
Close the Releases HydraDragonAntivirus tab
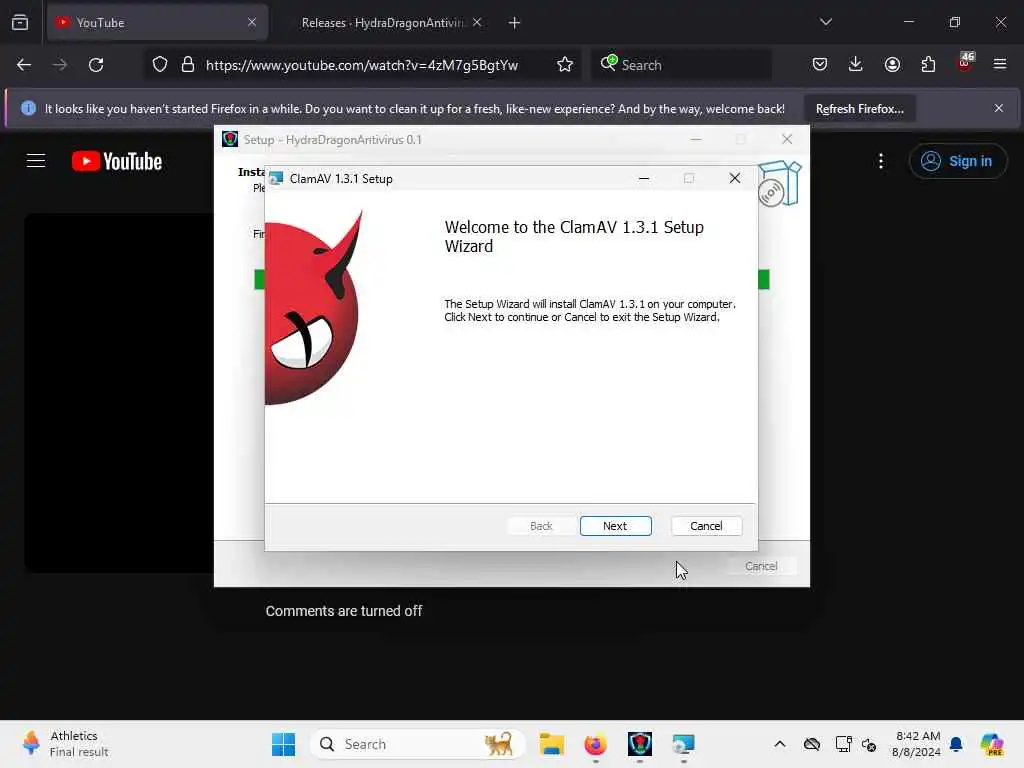pos(477,23)
